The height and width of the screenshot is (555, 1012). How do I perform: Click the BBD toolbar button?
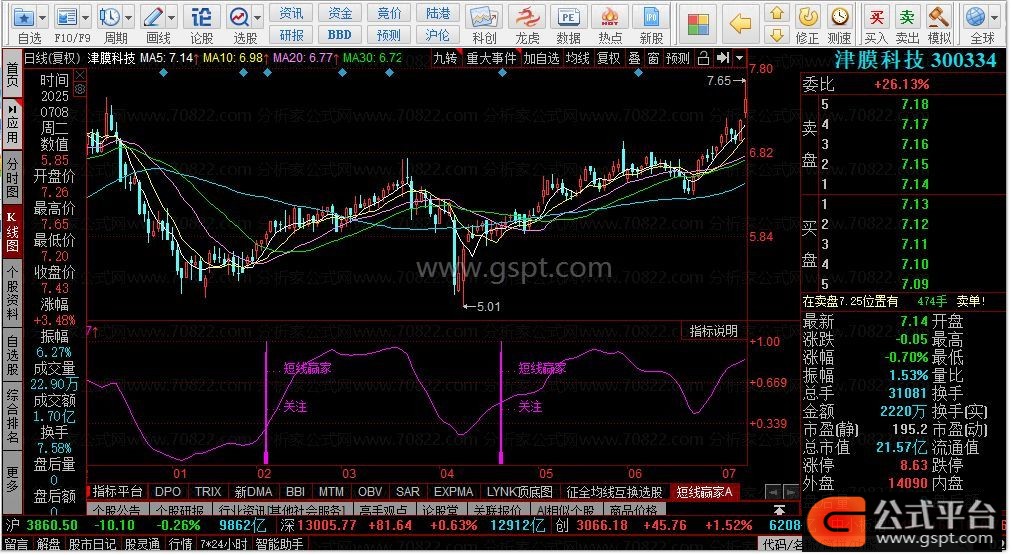(x=340, y=34)
